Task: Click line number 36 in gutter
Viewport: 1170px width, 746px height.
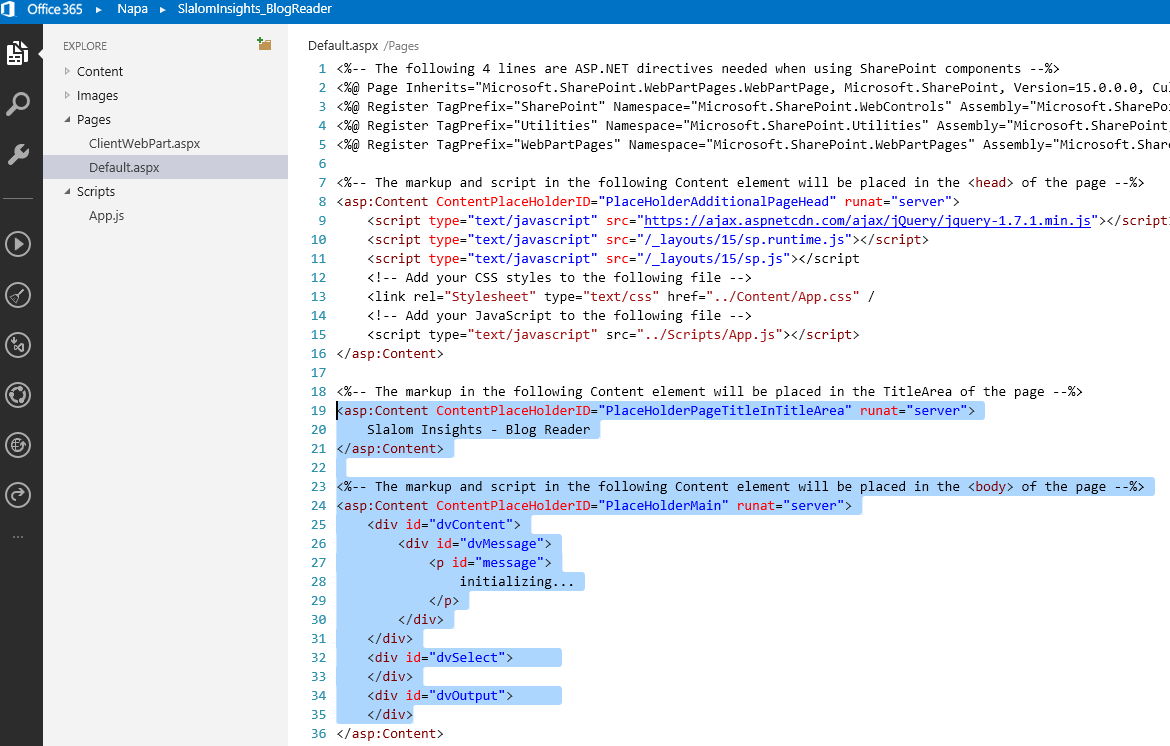Action: pyautogui.click(x=319, y=733)
